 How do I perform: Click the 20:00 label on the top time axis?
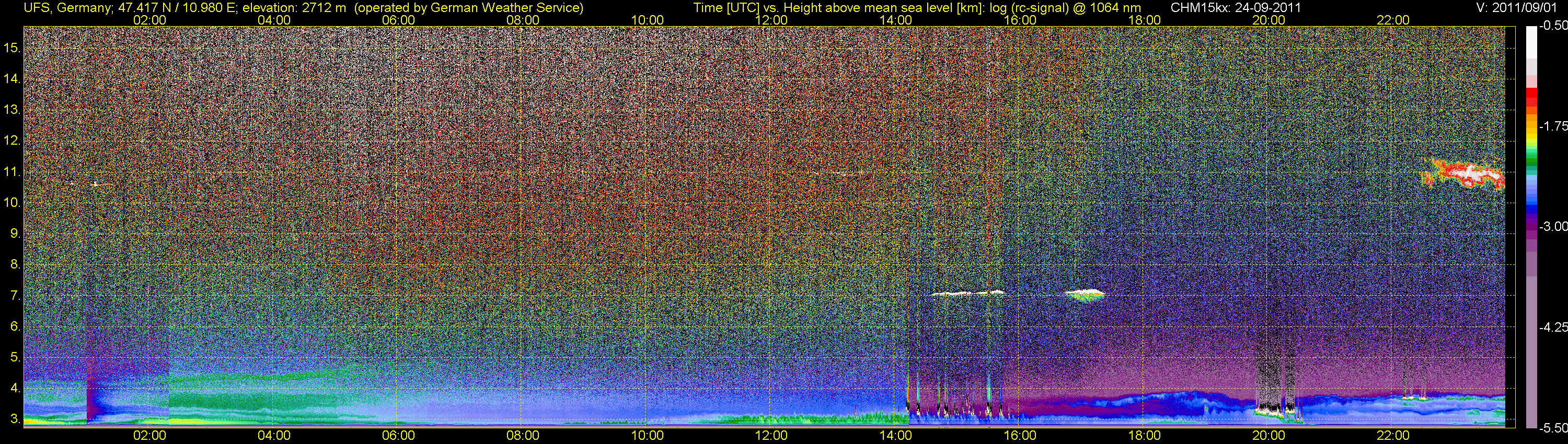(x=1269, y=20)
